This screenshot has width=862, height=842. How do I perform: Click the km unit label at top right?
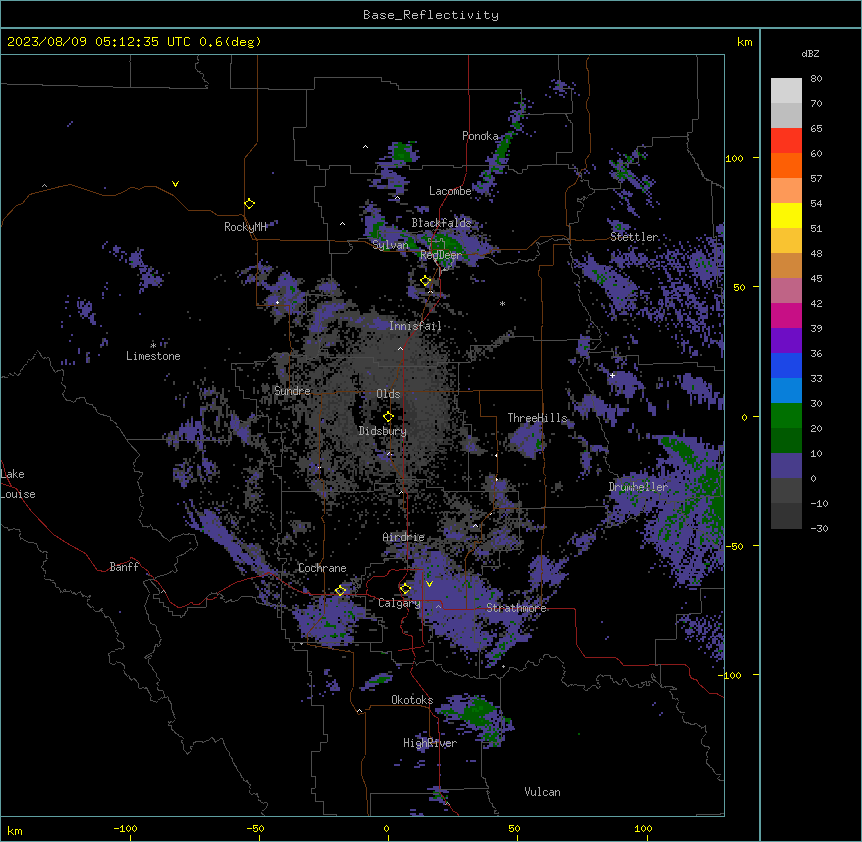tap(745, 42)
